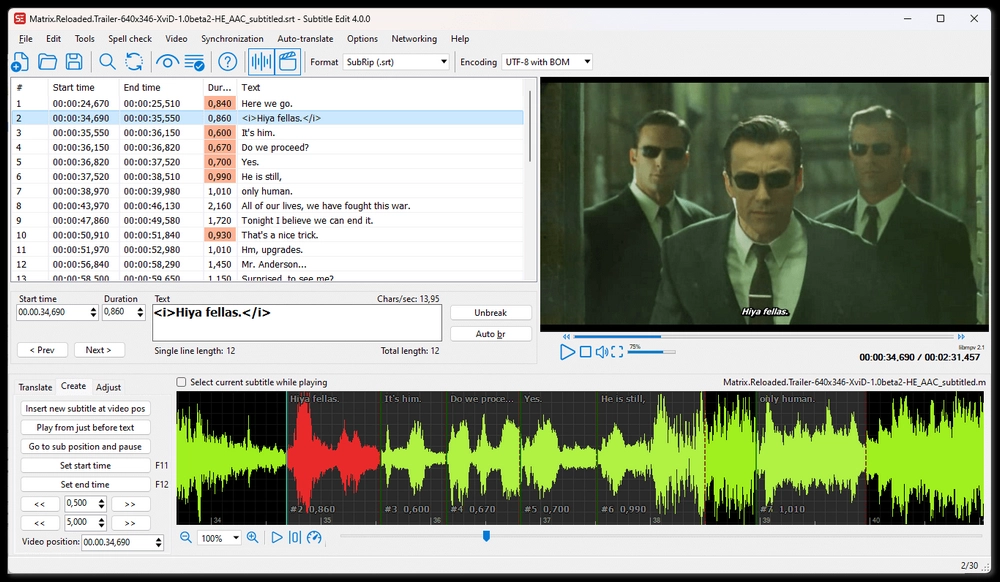The height and width of the screenshot is (582, 1000).
Task: Toggle video player clapperboard icon
Action: [x=288, y=62]
